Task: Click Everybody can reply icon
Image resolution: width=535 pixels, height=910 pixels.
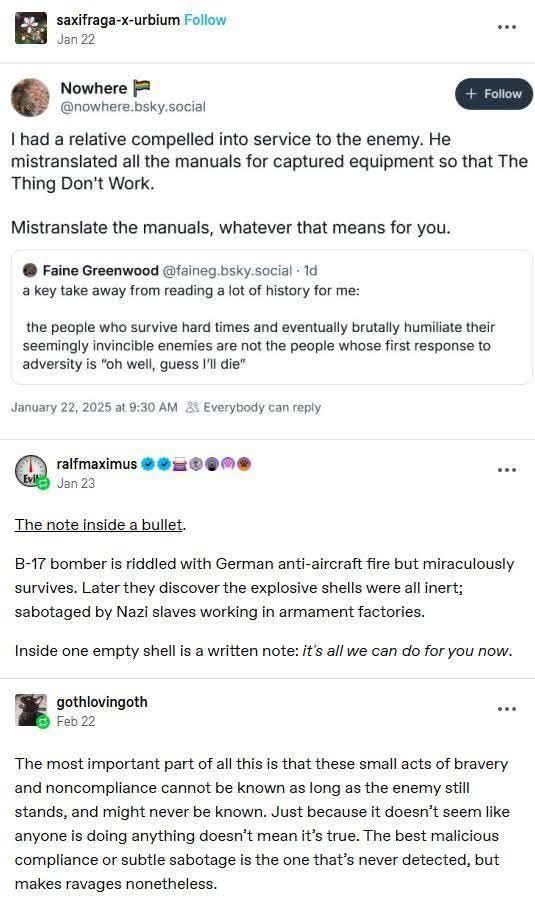Action: (x=192, y=407)
